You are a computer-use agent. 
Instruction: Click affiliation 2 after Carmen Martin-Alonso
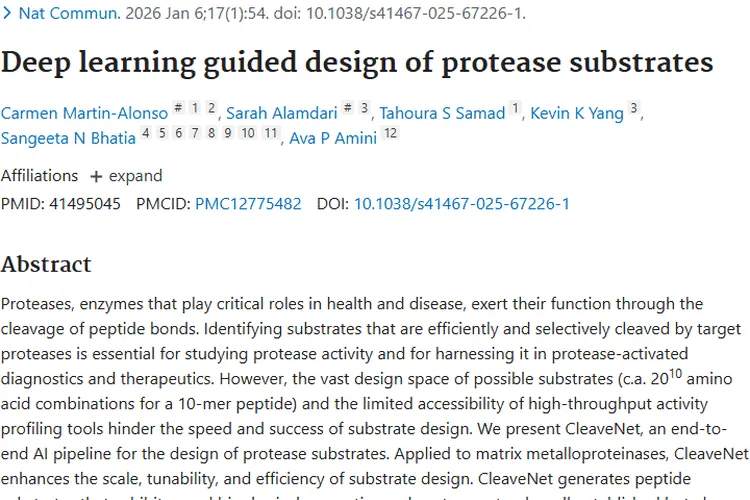(x=212, y=109)
